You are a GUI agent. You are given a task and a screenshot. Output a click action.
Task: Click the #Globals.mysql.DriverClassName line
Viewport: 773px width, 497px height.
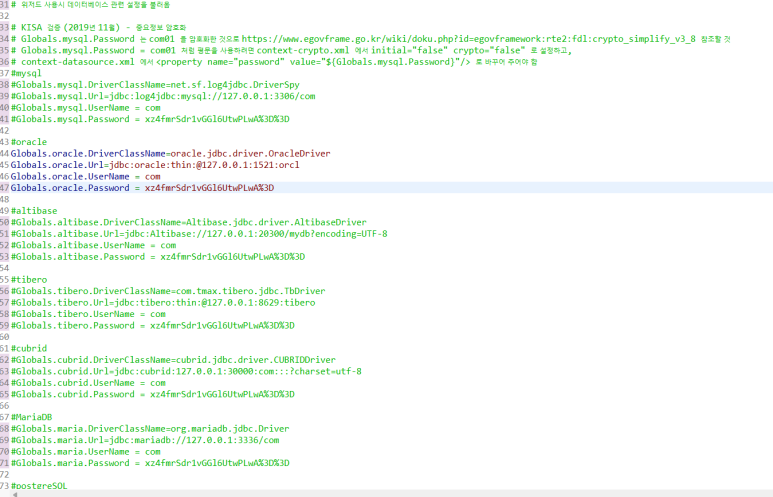tap(155, 85)
